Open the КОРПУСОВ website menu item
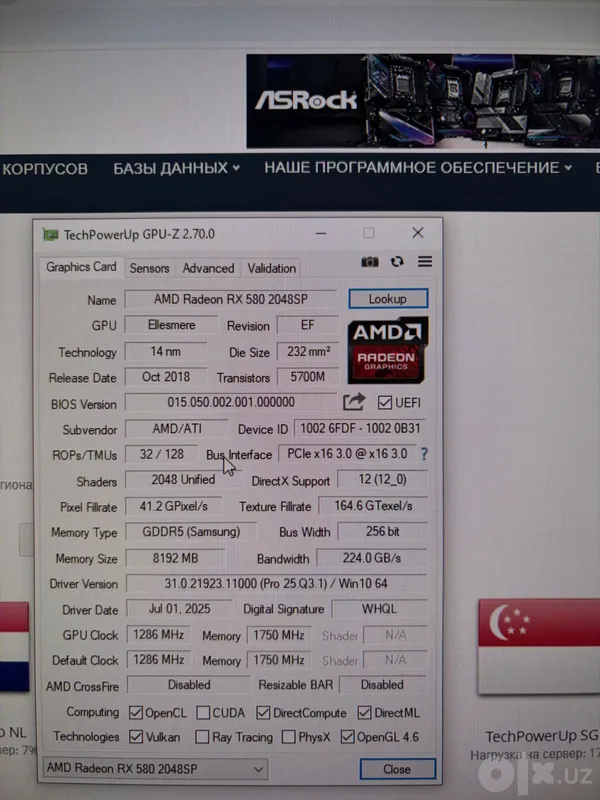 click(x=45, y=169)
